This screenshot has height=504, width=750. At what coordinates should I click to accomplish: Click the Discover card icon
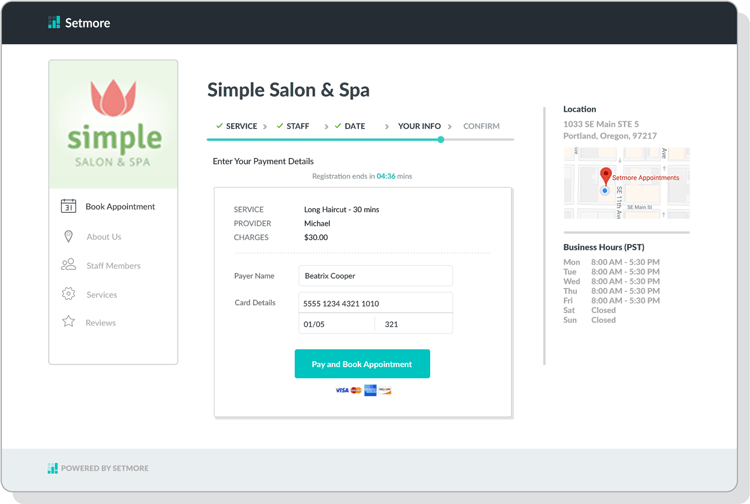coord(385,390)
